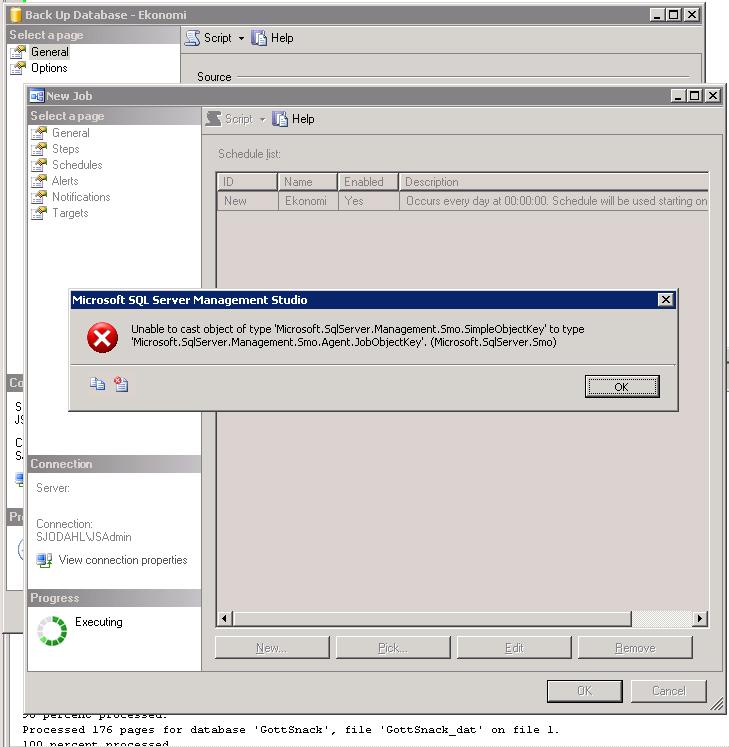Click OK at bottom of New Job

click(x=585, y=691)
